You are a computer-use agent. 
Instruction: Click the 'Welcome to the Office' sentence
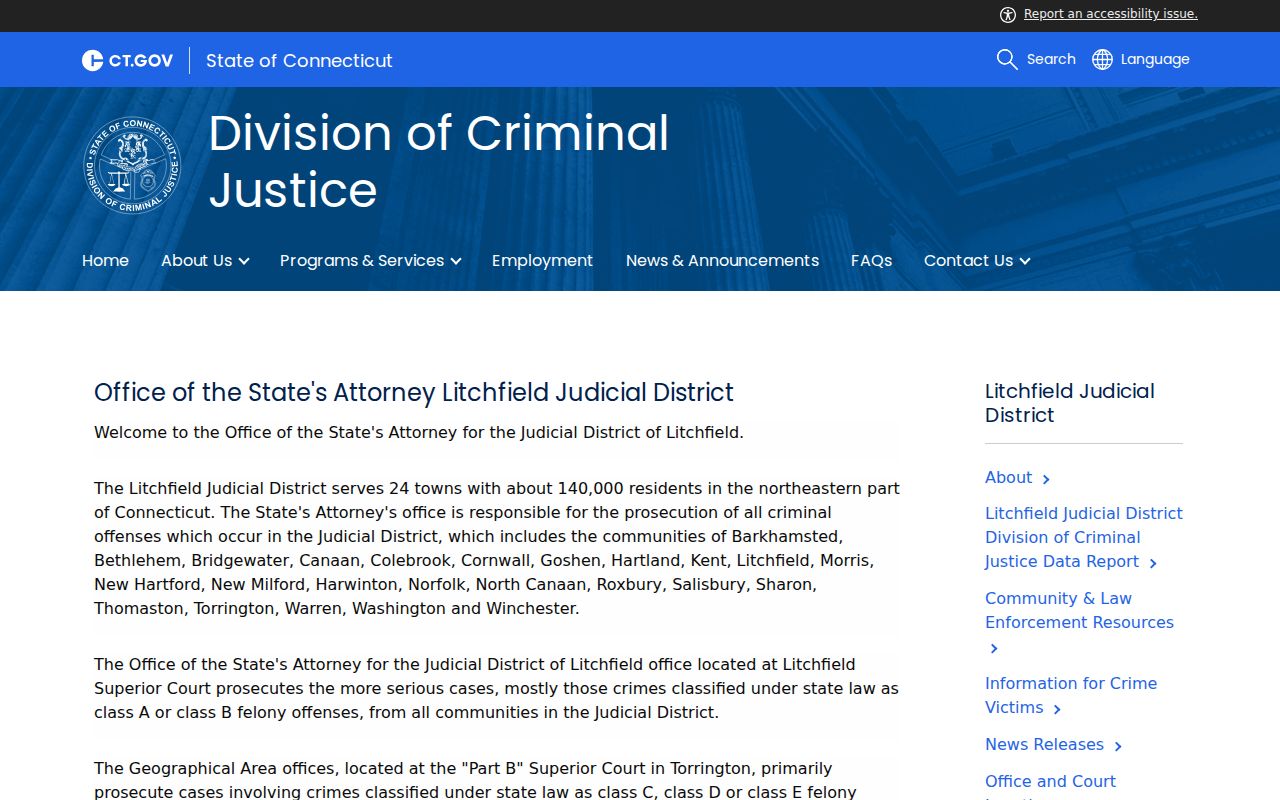[419, 432]
